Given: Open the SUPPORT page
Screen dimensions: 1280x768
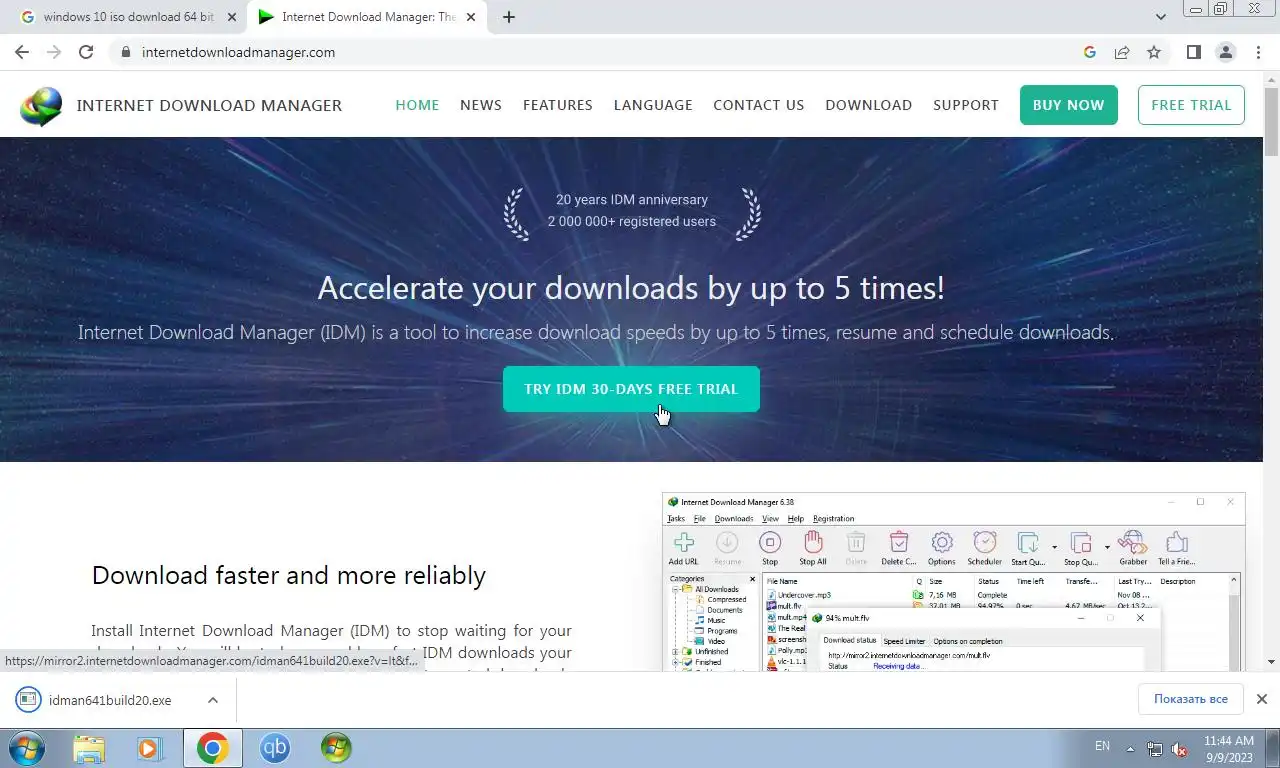Looking at the screenshot, I should click(966, 105).
